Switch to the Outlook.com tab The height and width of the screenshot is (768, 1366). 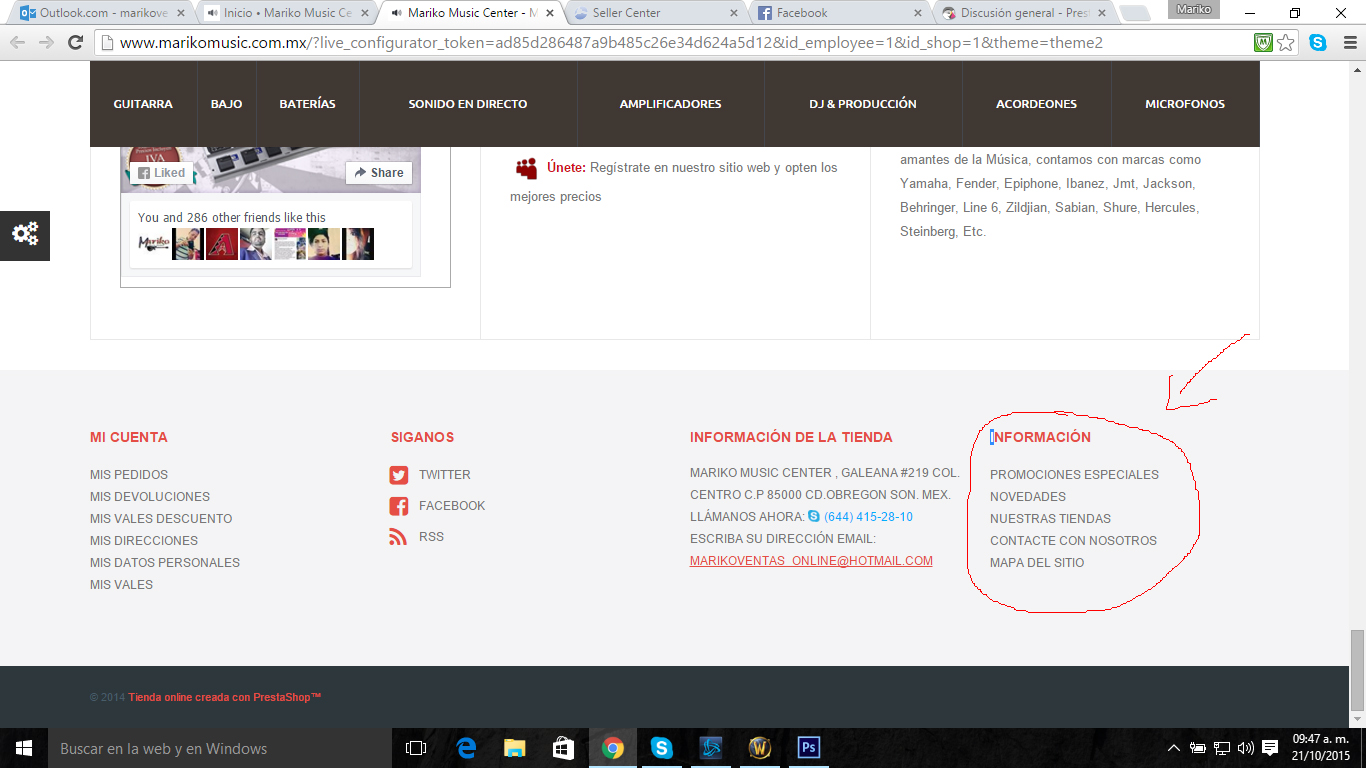pos(102,13)
